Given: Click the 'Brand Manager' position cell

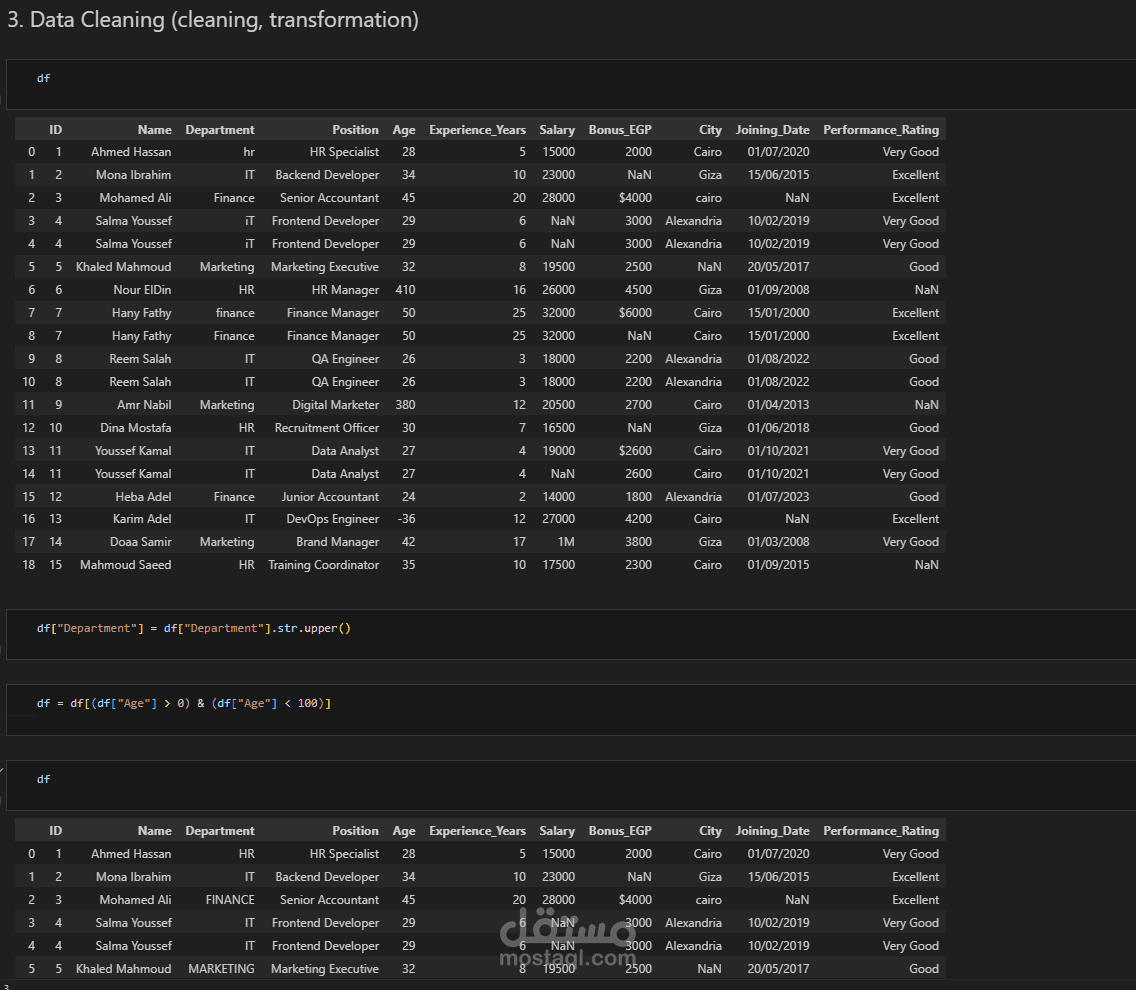Looking at the screenshot, I should pyautogui.click(x=338, y=542).
